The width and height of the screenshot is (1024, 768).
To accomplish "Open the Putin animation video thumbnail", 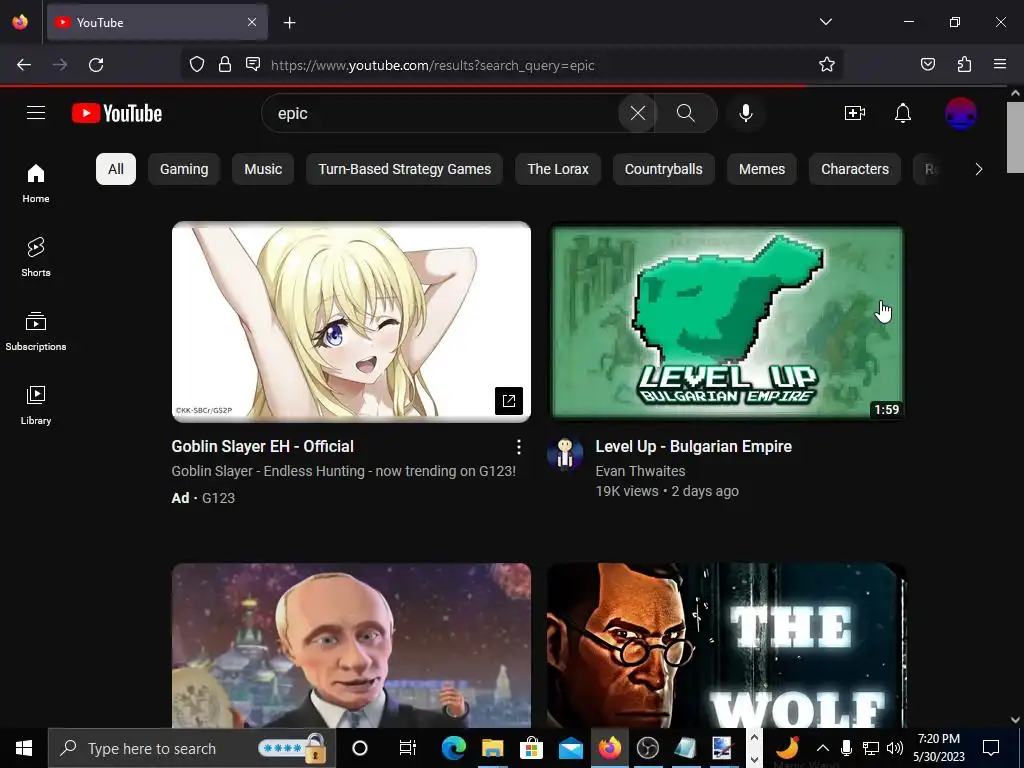I will click(x=351, y=645).
